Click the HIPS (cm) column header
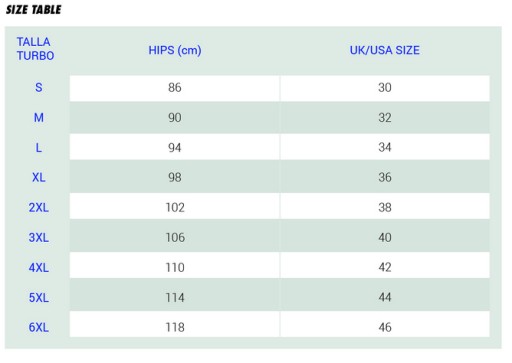Screen dimensions: 512x363 175,50
